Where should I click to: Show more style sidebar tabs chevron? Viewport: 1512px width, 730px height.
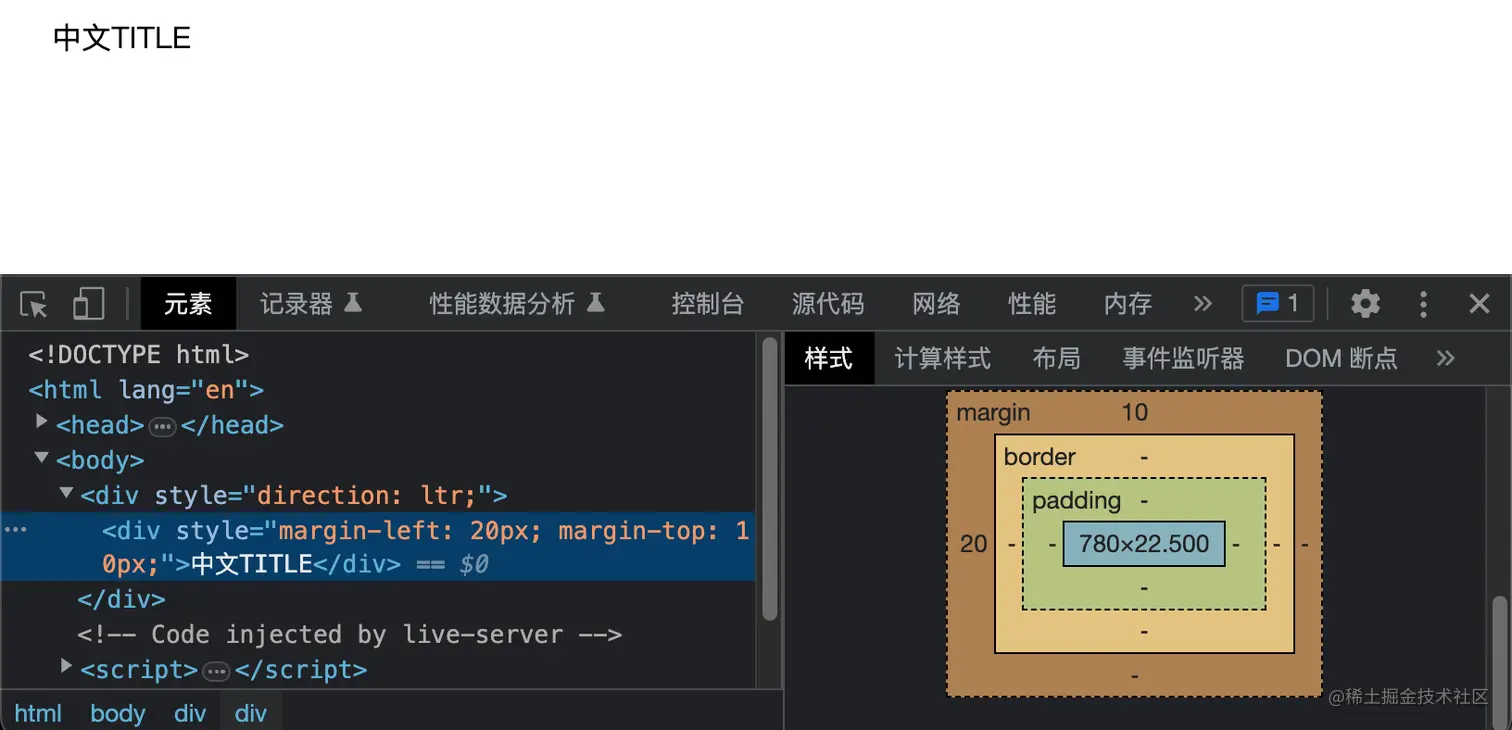pyautogui.click(x=1445, y=358)
